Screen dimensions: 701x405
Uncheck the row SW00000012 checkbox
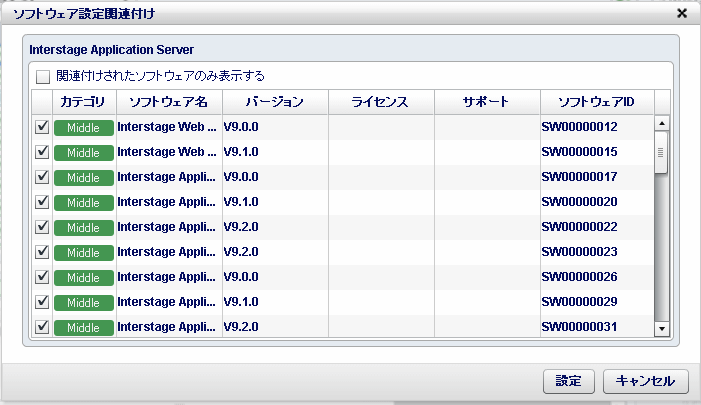(42, 127)
